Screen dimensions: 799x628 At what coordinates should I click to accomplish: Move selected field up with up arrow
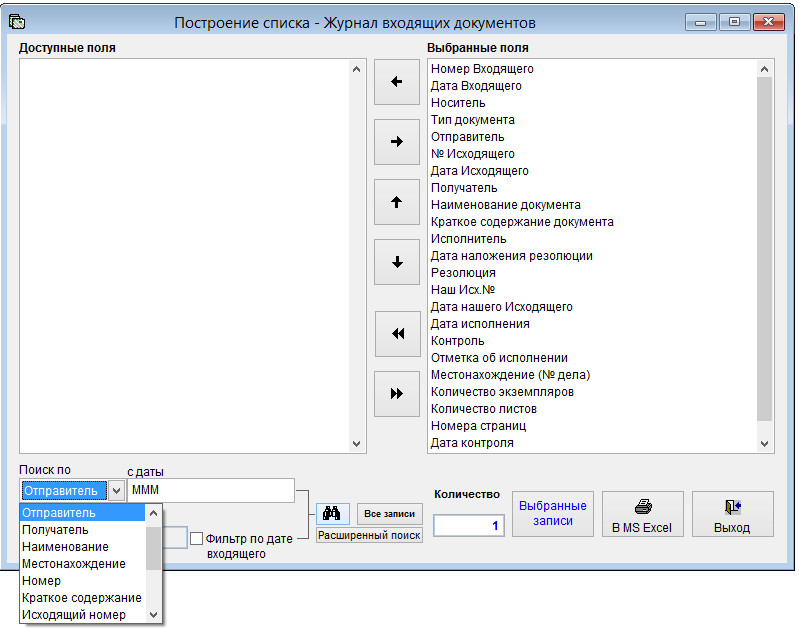(396, 202)
